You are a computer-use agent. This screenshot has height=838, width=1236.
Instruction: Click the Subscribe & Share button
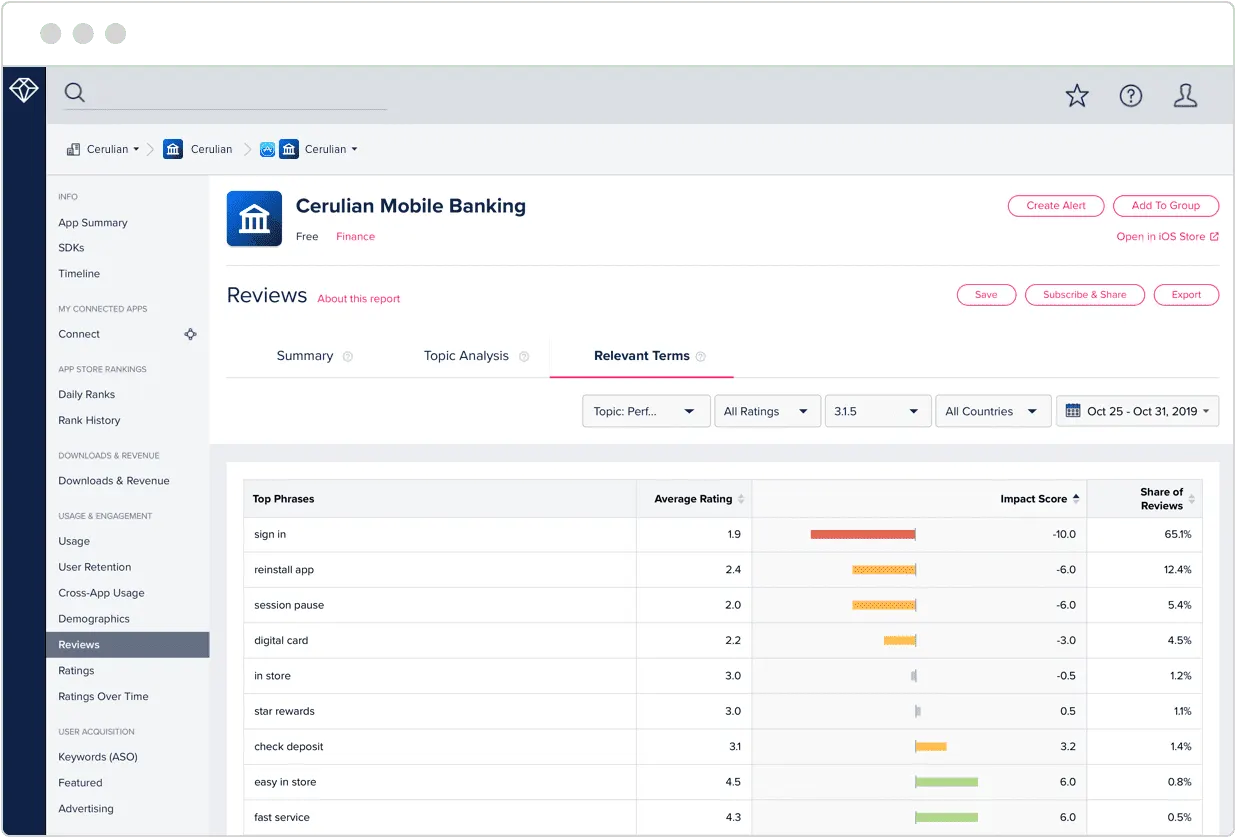click(1085, 295)
